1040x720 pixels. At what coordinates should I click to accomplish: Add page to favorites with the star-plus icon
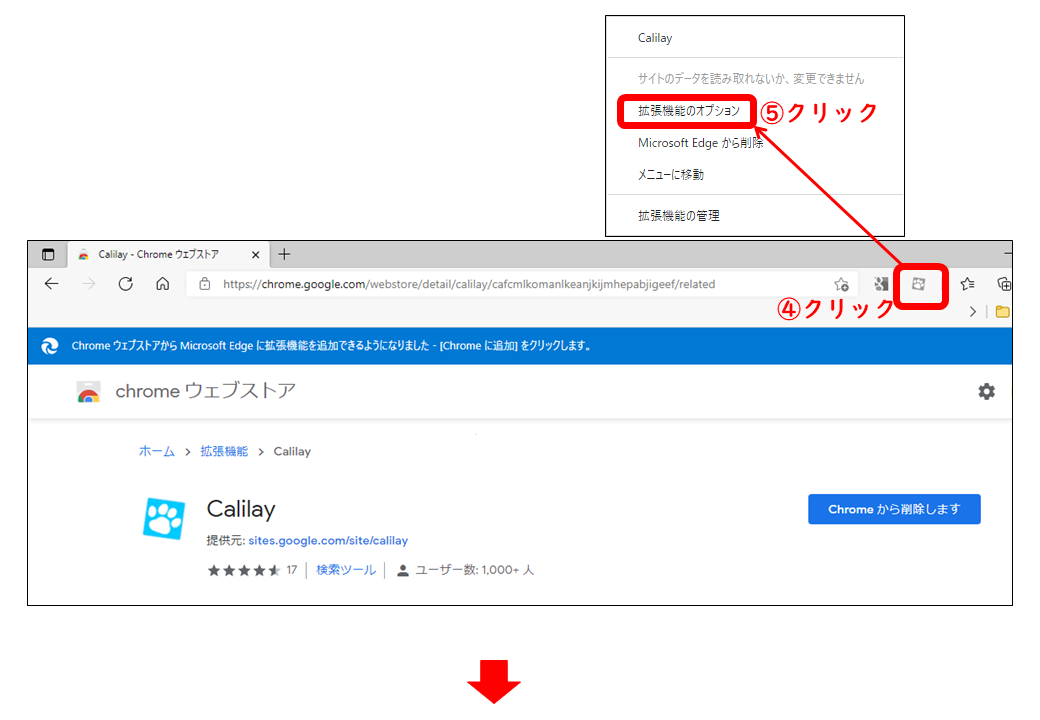[x=842, y=284]
